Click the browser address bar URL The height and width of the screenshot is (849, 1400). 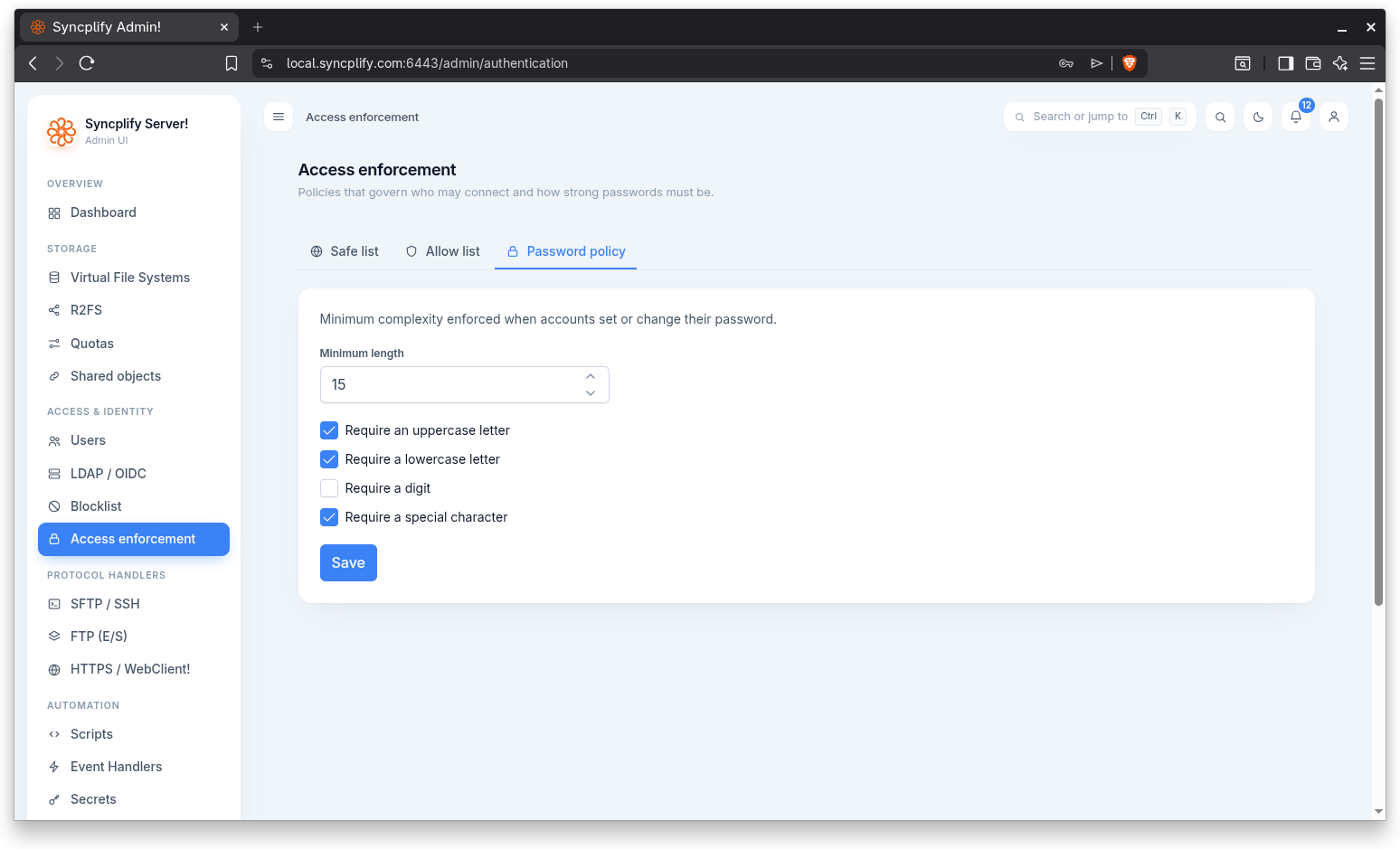pyautogui.click(x=427, y=63)
